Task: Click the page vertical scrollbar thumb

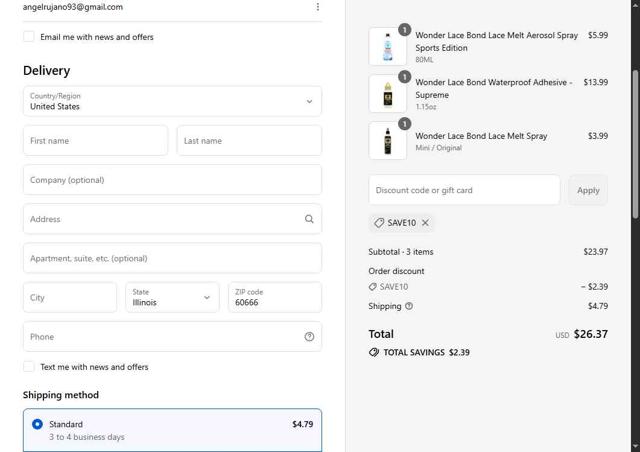Action: pyautogui.click(x=636, y=145)
